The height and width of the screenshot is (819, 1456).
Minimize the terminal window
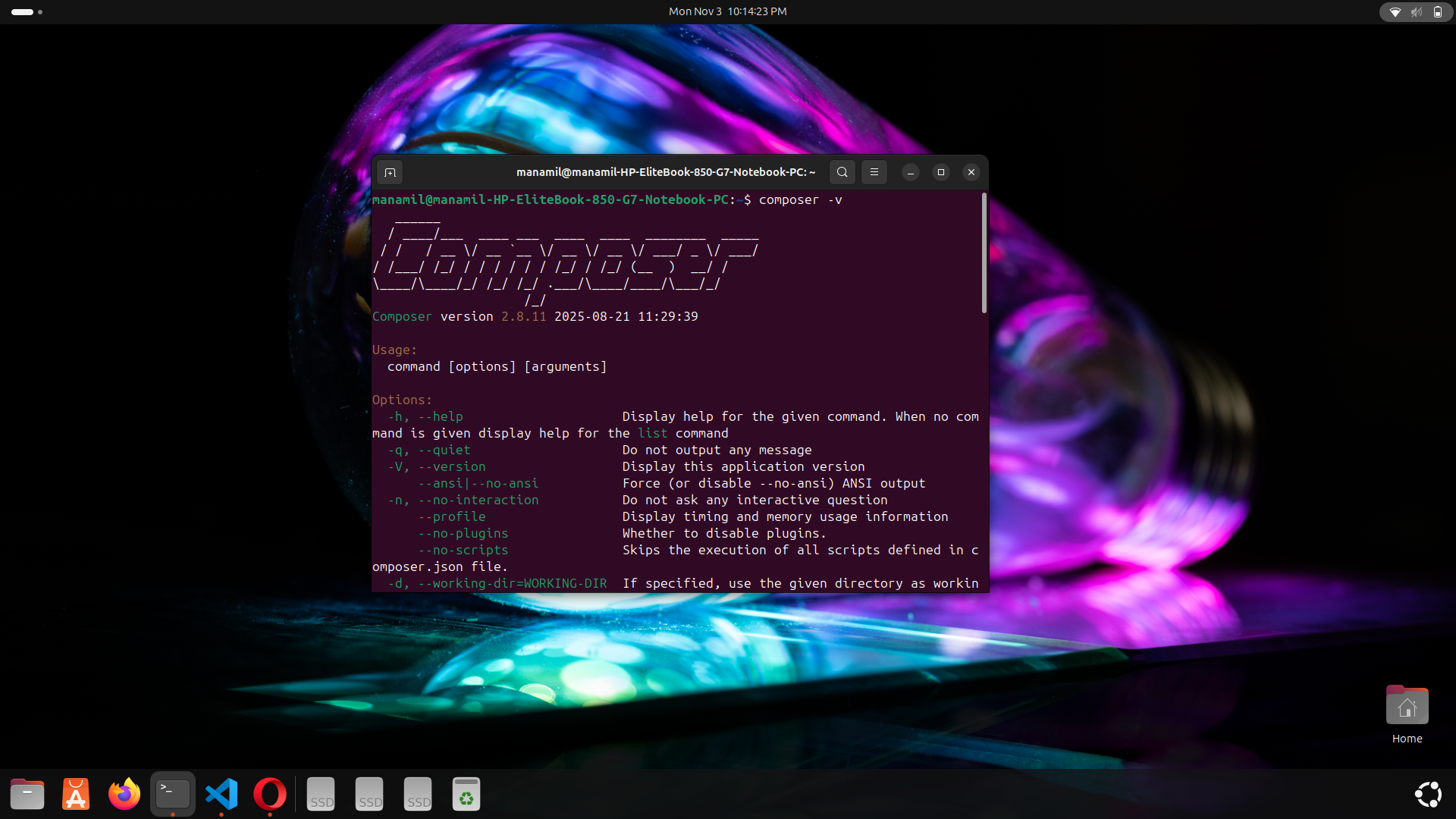910,172
